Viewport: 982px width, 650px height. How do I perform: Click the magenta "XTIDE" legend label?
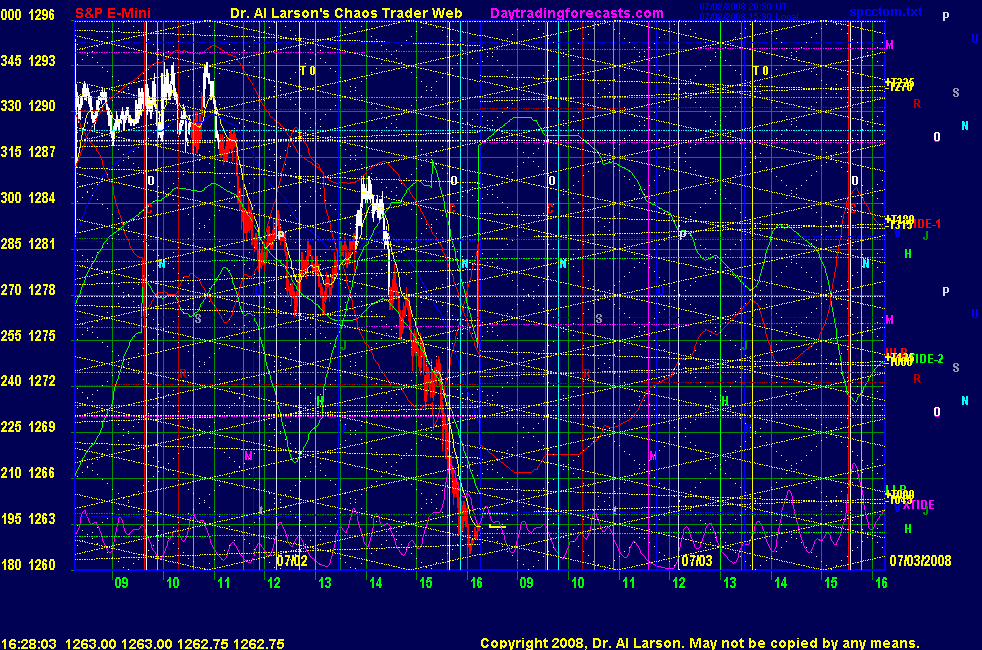tap(918, 505)
